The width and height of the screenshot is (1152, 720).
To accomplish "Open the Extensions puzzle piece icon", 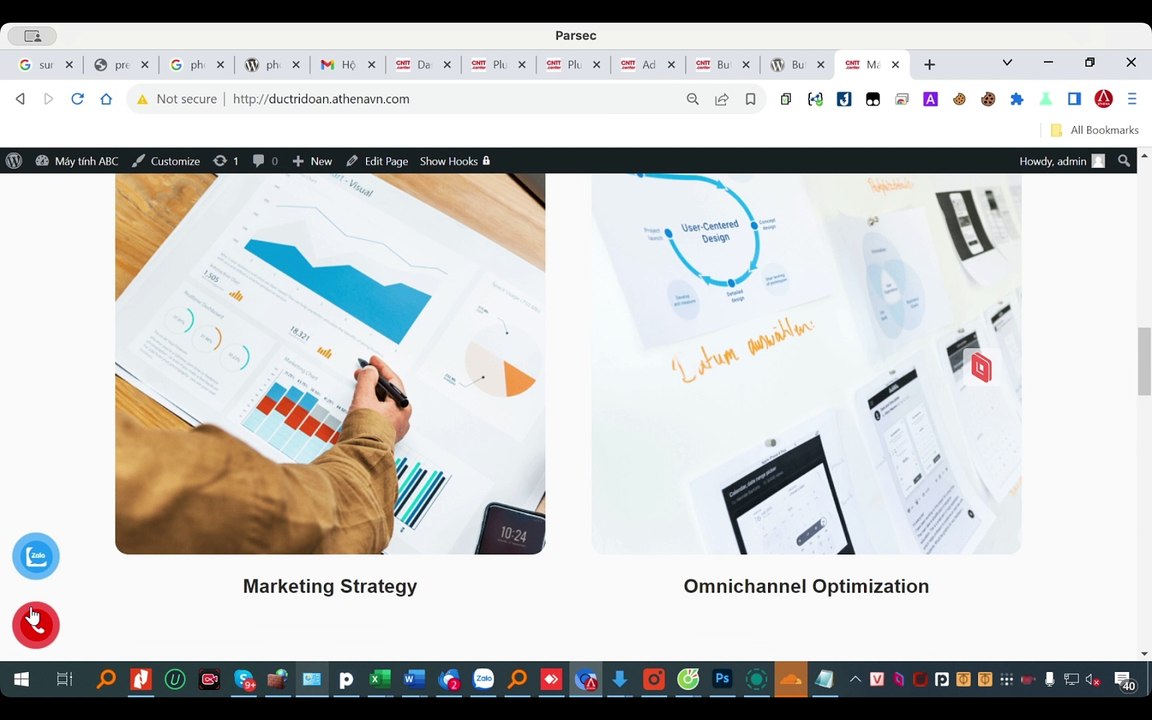I will (x=1017, y=98).
